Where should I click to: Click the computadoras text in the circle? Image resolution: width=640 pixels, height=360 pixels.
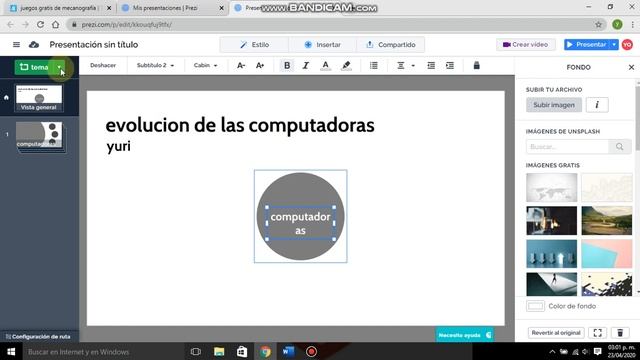pyautogui.click(x=300, y=223)
